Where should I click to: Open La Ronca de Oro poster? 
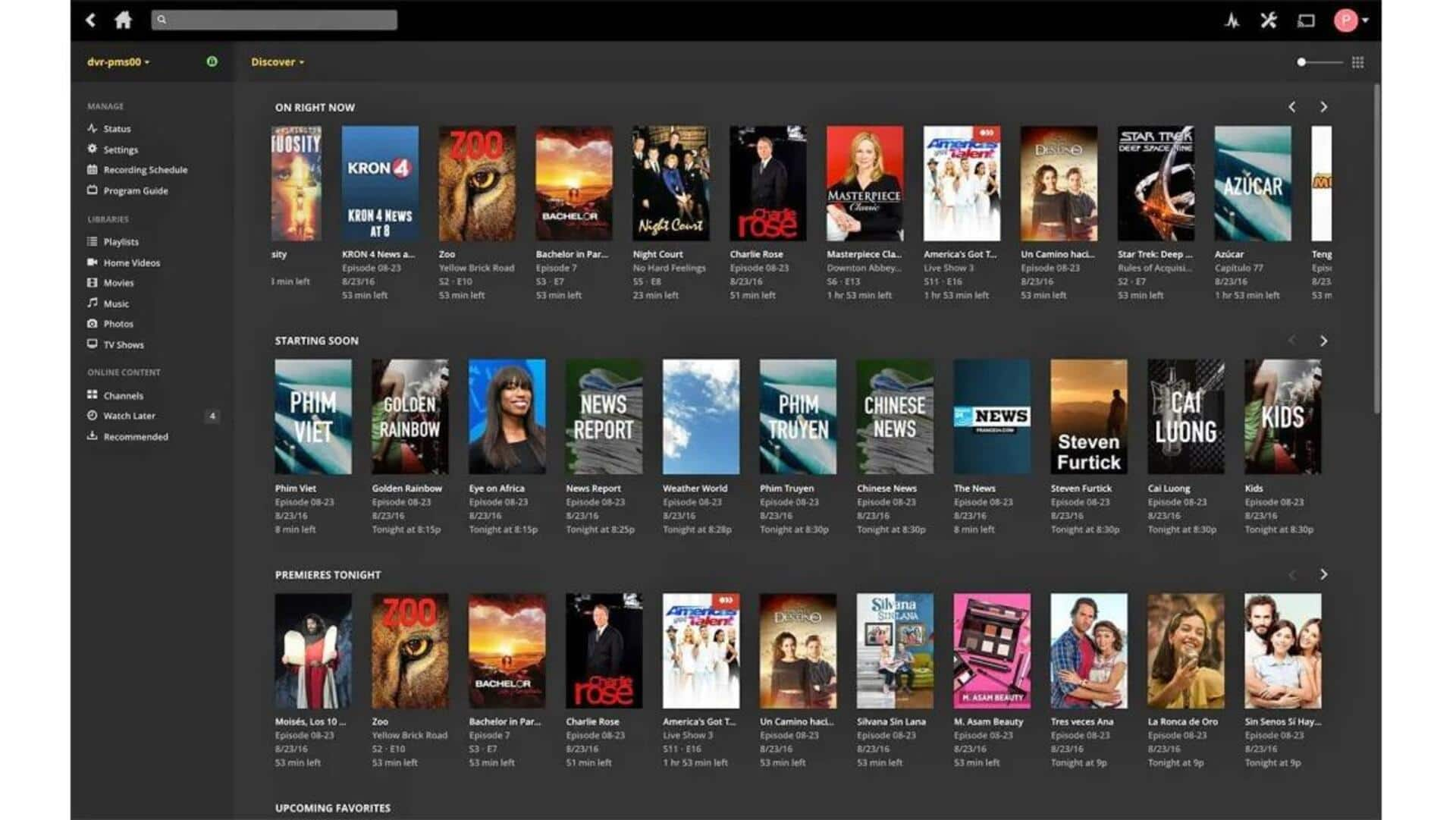tap(1186, 651)
